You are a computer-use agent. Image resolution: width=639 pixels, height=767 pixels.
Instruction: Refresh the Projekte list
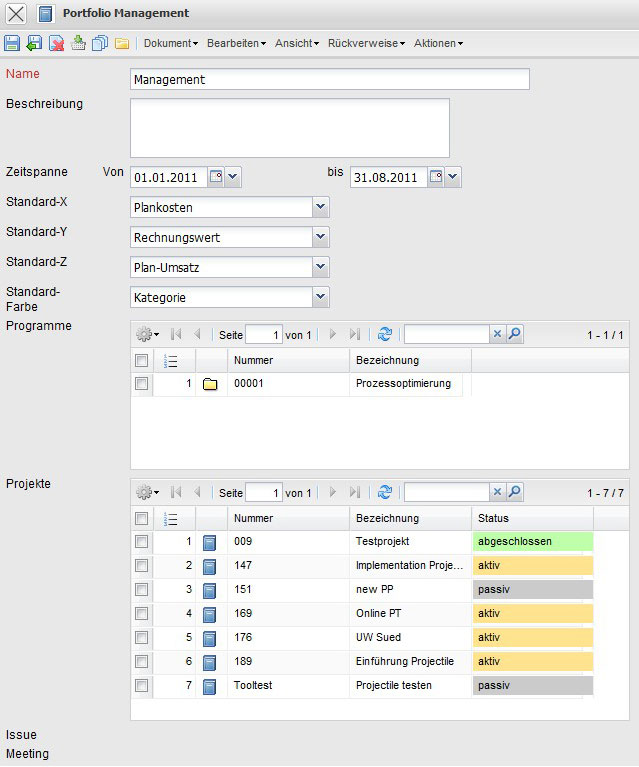(384, 492)
